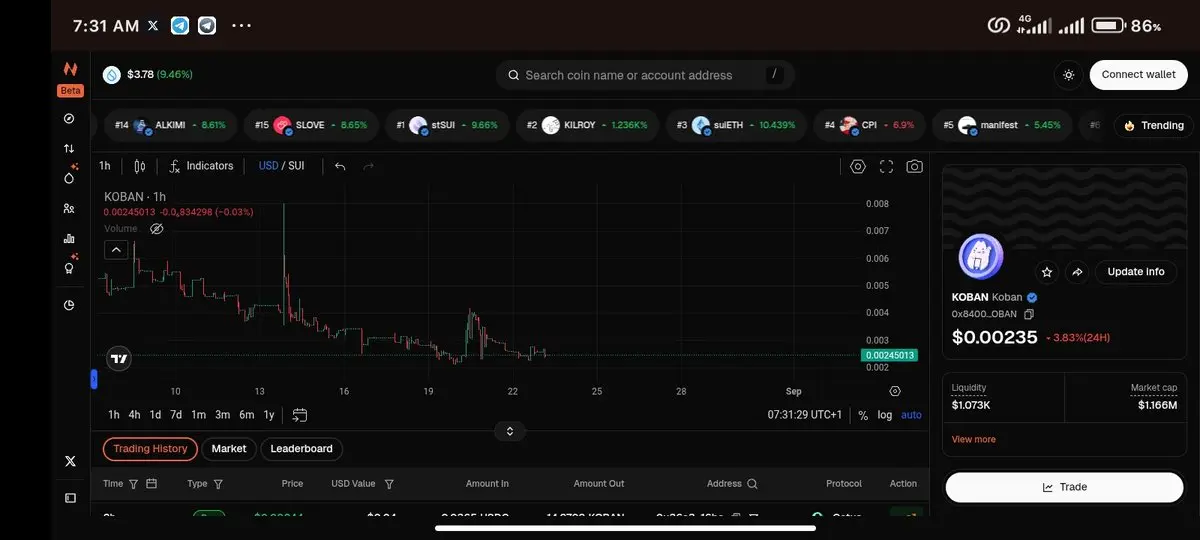This screenshot has width=1200, height=540.
Task: Toggle auto scale on chart
Action: point(911,415)
